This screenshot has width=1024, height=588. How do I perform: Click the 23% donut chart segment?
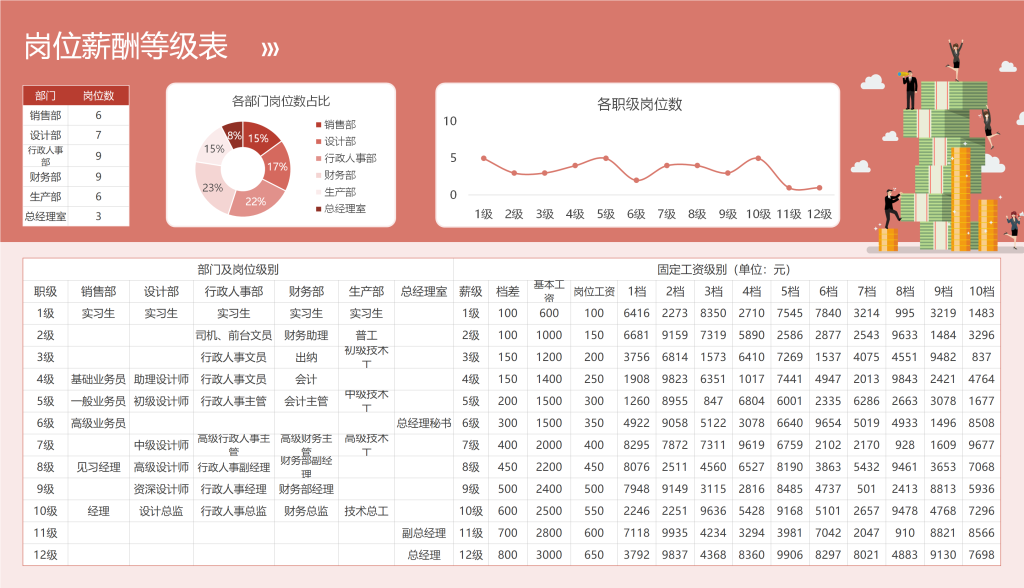pyautogui.click(x=212, y=188)
